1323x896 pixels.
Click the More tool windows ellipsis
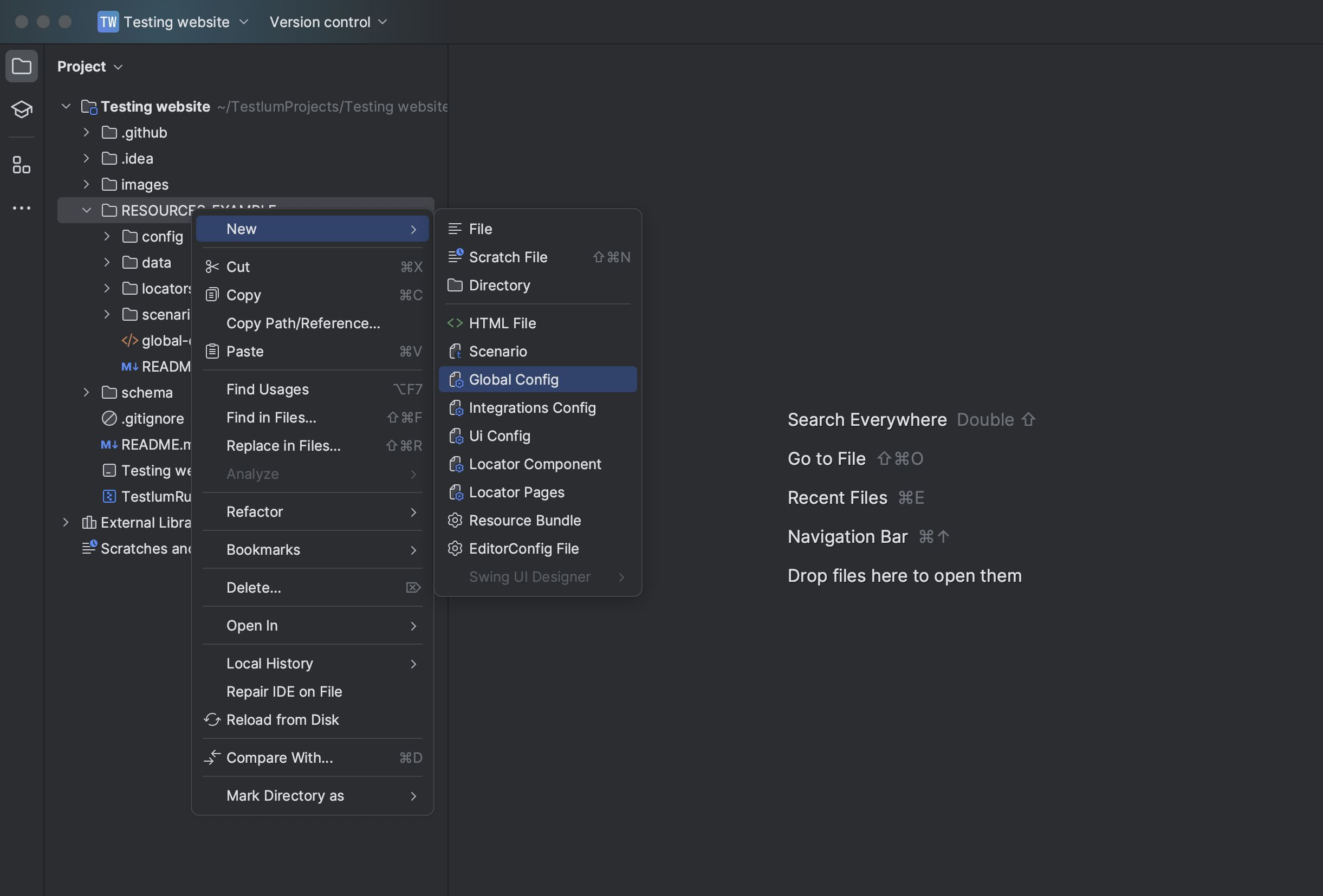coord(22,209)
